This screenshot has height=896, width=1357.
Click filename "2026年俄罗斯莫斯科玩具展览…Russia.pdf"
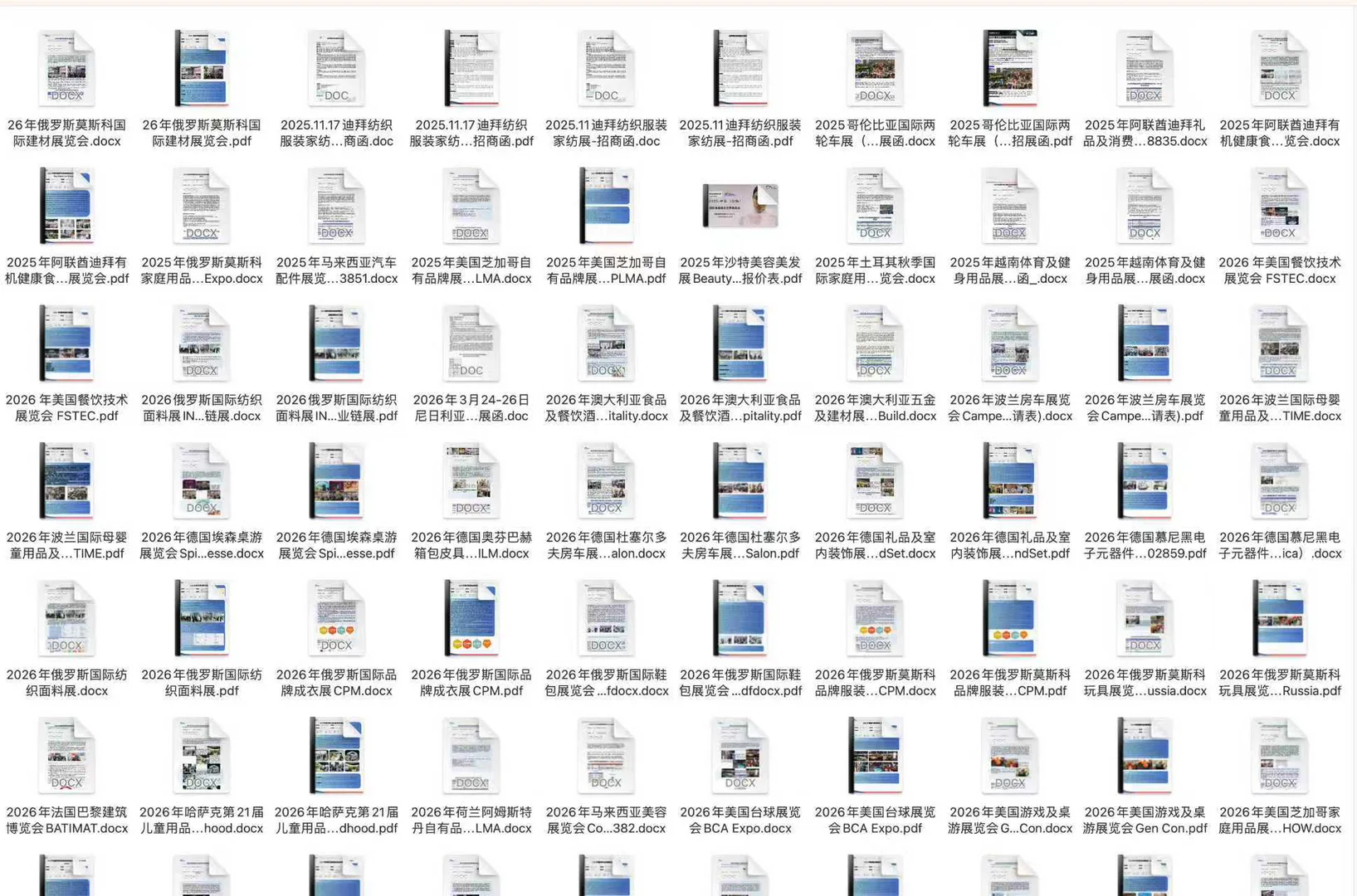point(1280,683)
